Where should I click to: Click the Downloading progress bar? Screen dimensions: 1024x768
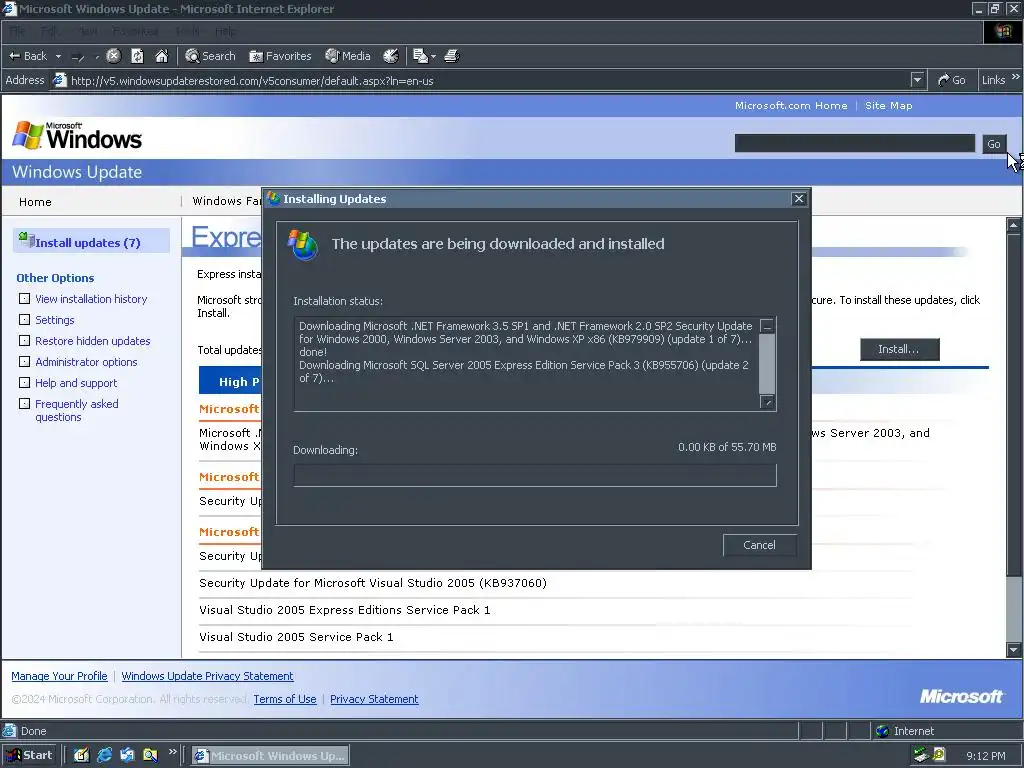pyautogui.click(x=535, y=475)
